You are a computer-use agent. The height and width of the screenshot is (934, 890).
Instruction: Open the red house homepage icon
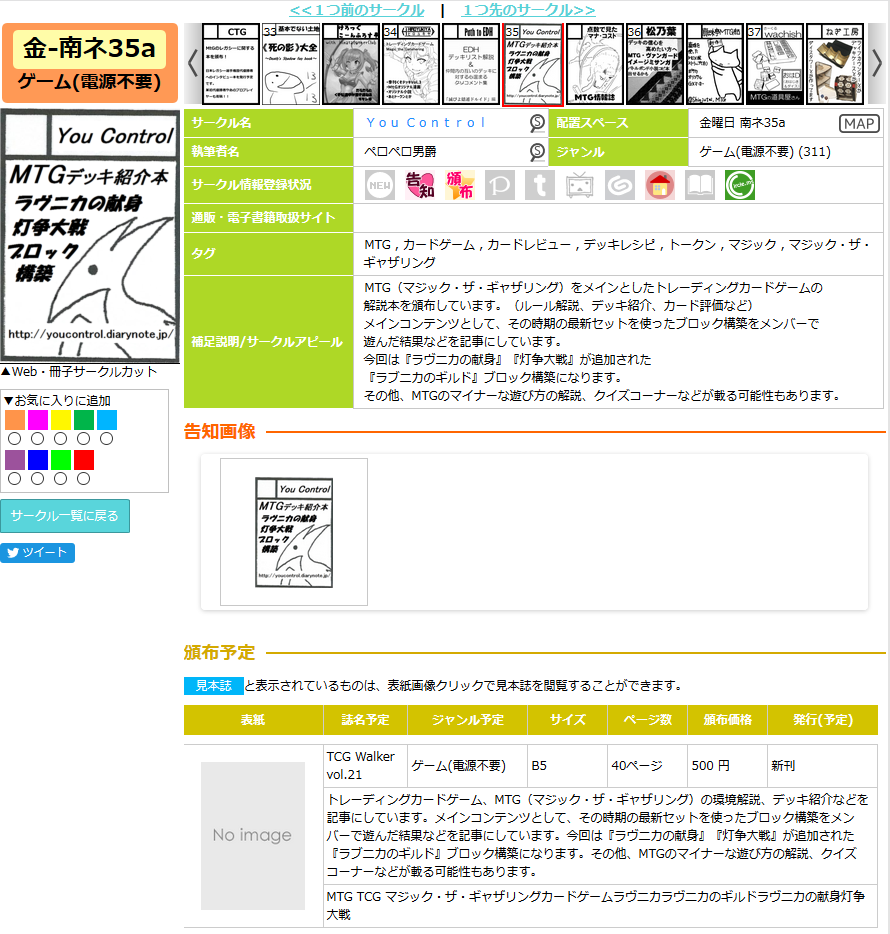click(659, 185)
